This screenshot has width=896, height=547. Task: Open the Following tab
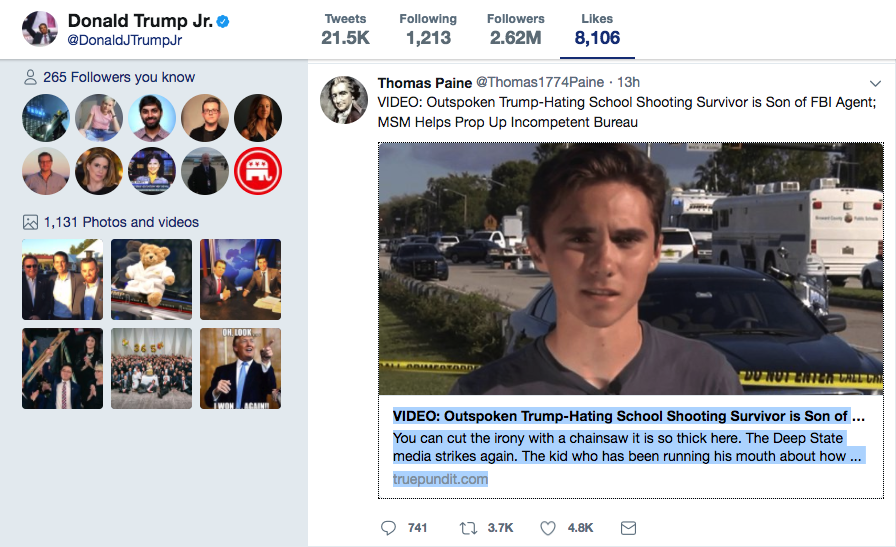[x=428, y=30]
